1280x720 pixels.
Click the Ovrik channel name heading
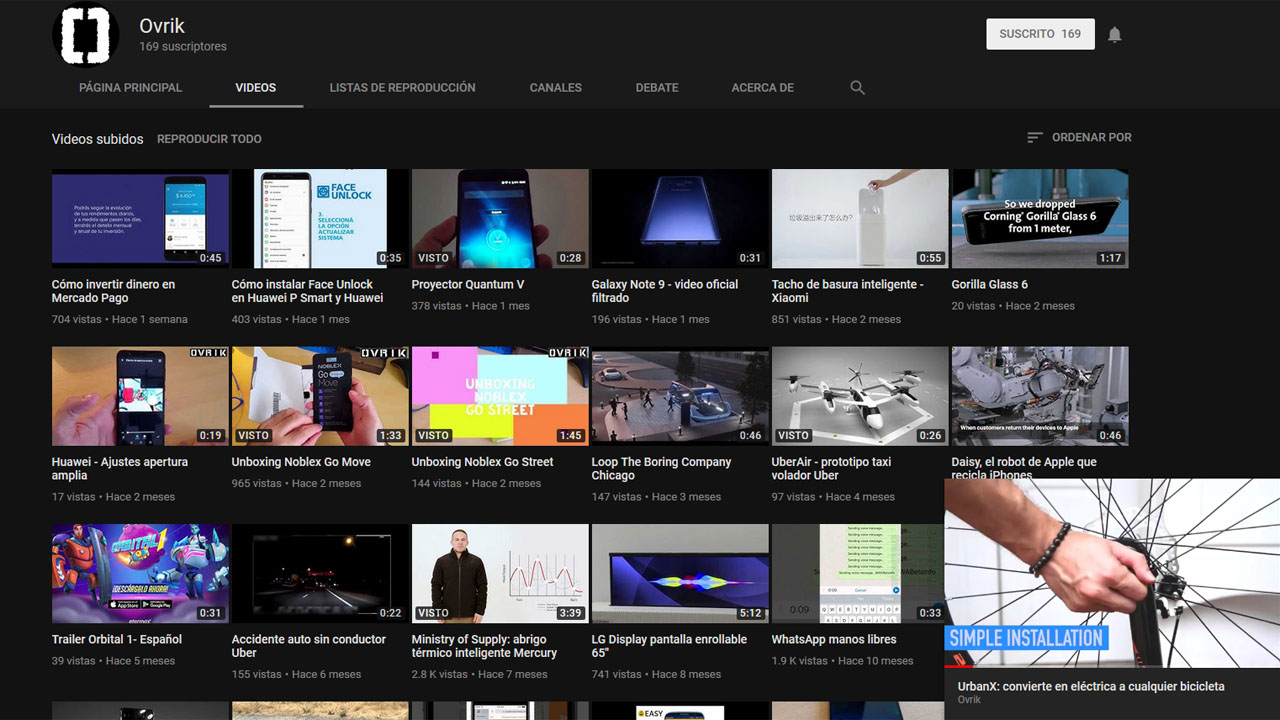coord(162,26)
